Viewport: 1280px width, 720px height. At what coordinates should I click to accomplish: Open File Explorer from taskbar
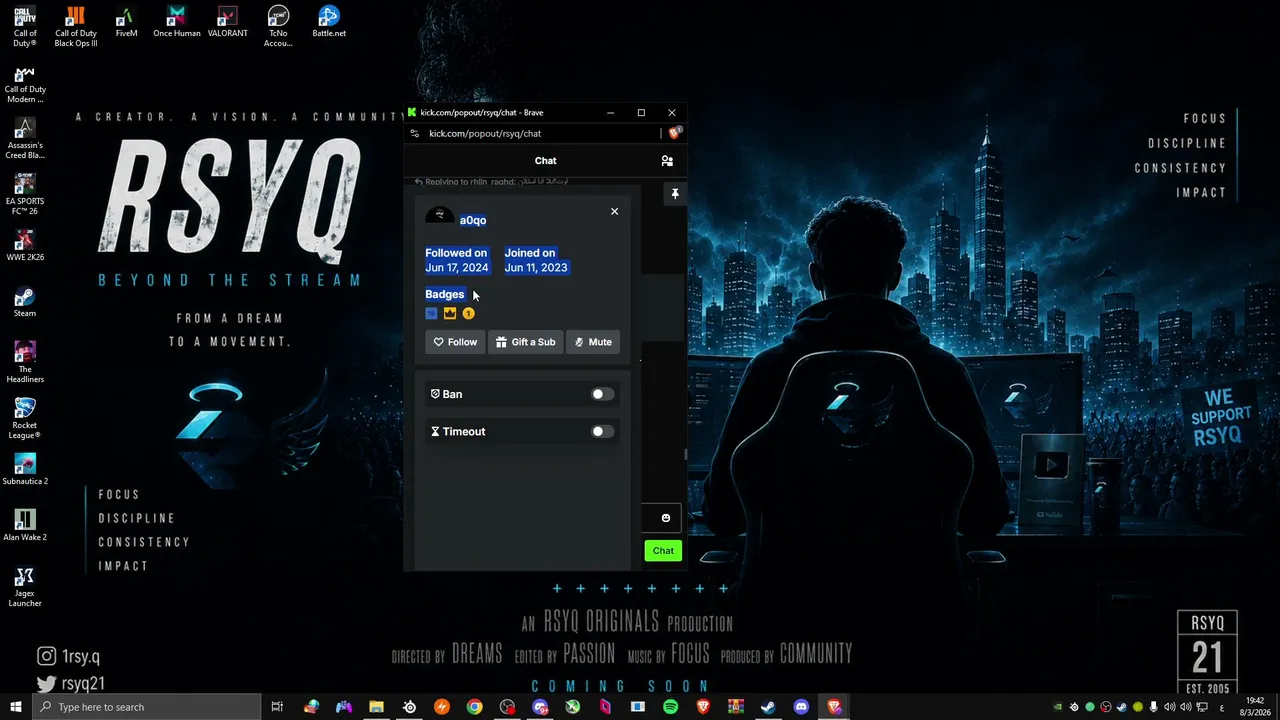point(377,707)
